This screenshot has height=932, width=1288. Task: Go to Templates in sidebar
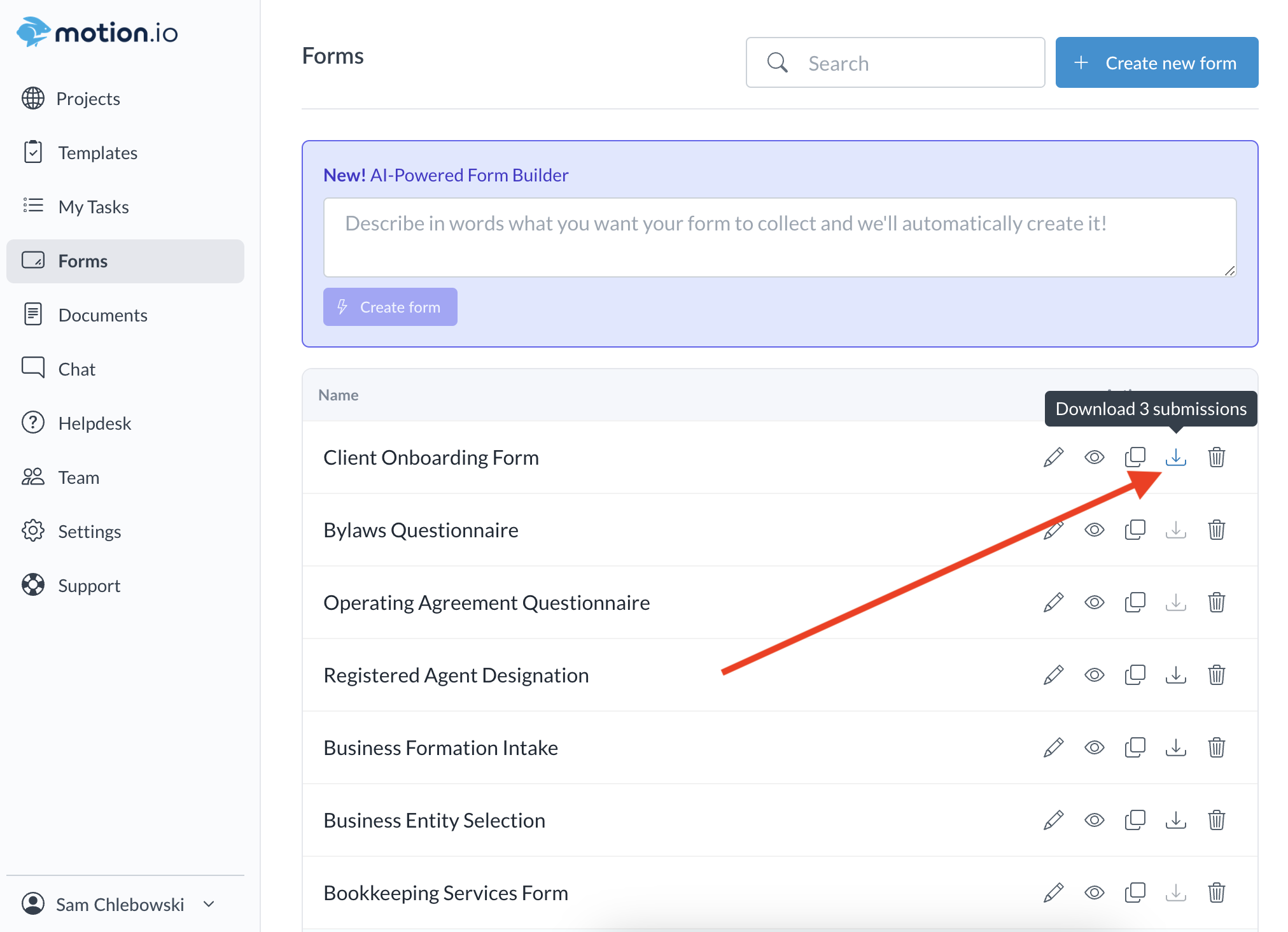(97, 153)
